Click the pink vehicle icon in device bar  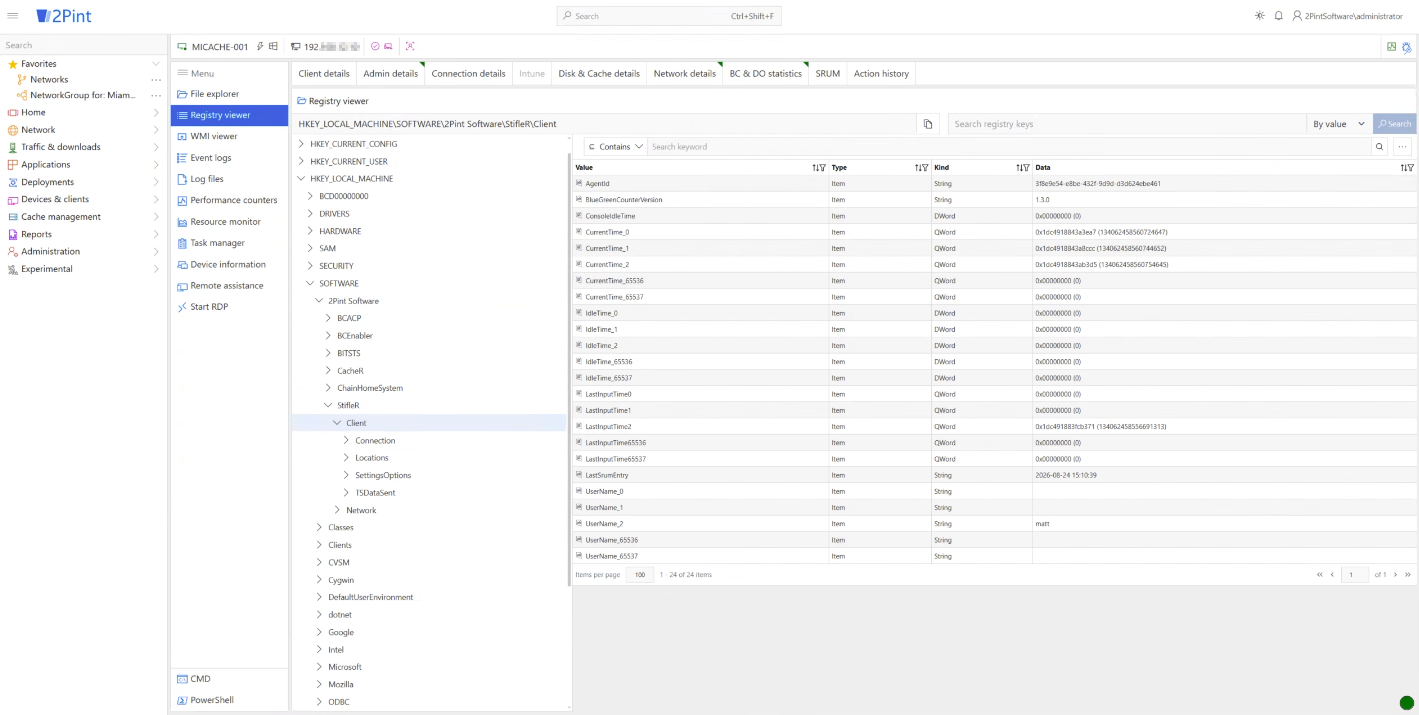388,46
